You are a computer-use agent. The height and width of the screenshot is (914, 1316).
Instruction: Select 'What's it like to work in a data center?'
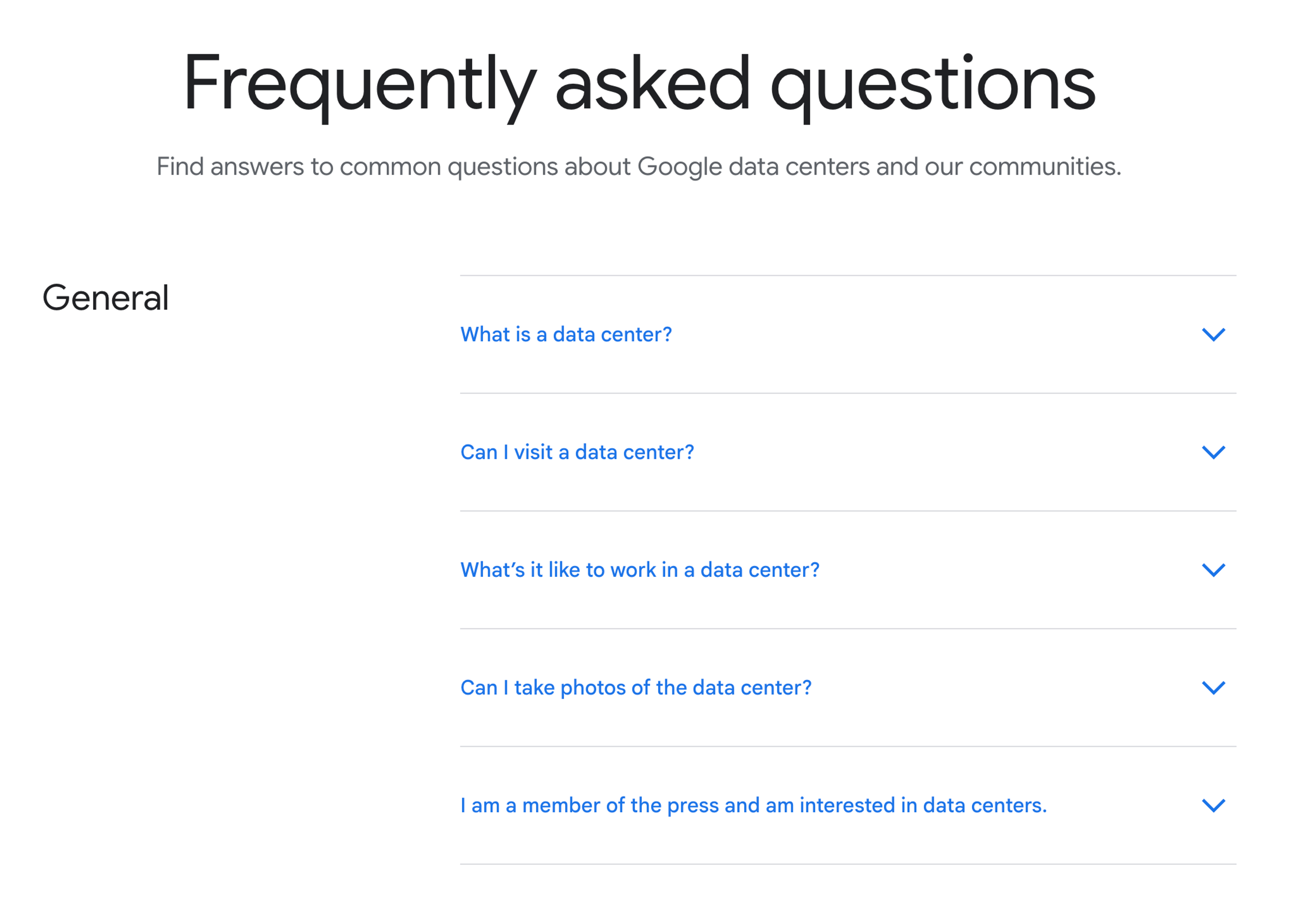[x=639, y=570]
